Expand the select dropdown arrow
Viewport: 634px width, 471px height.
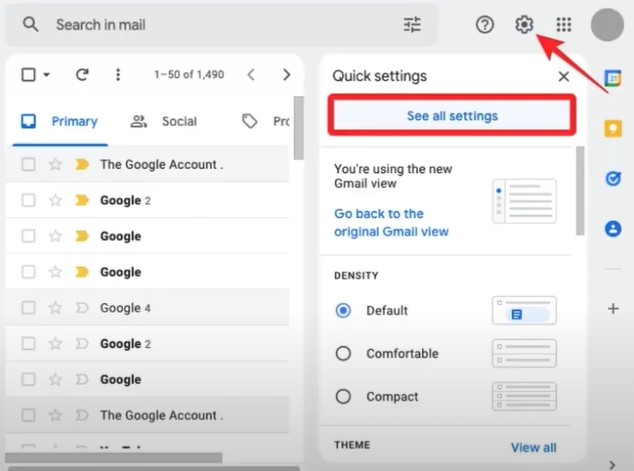point(46,74)
